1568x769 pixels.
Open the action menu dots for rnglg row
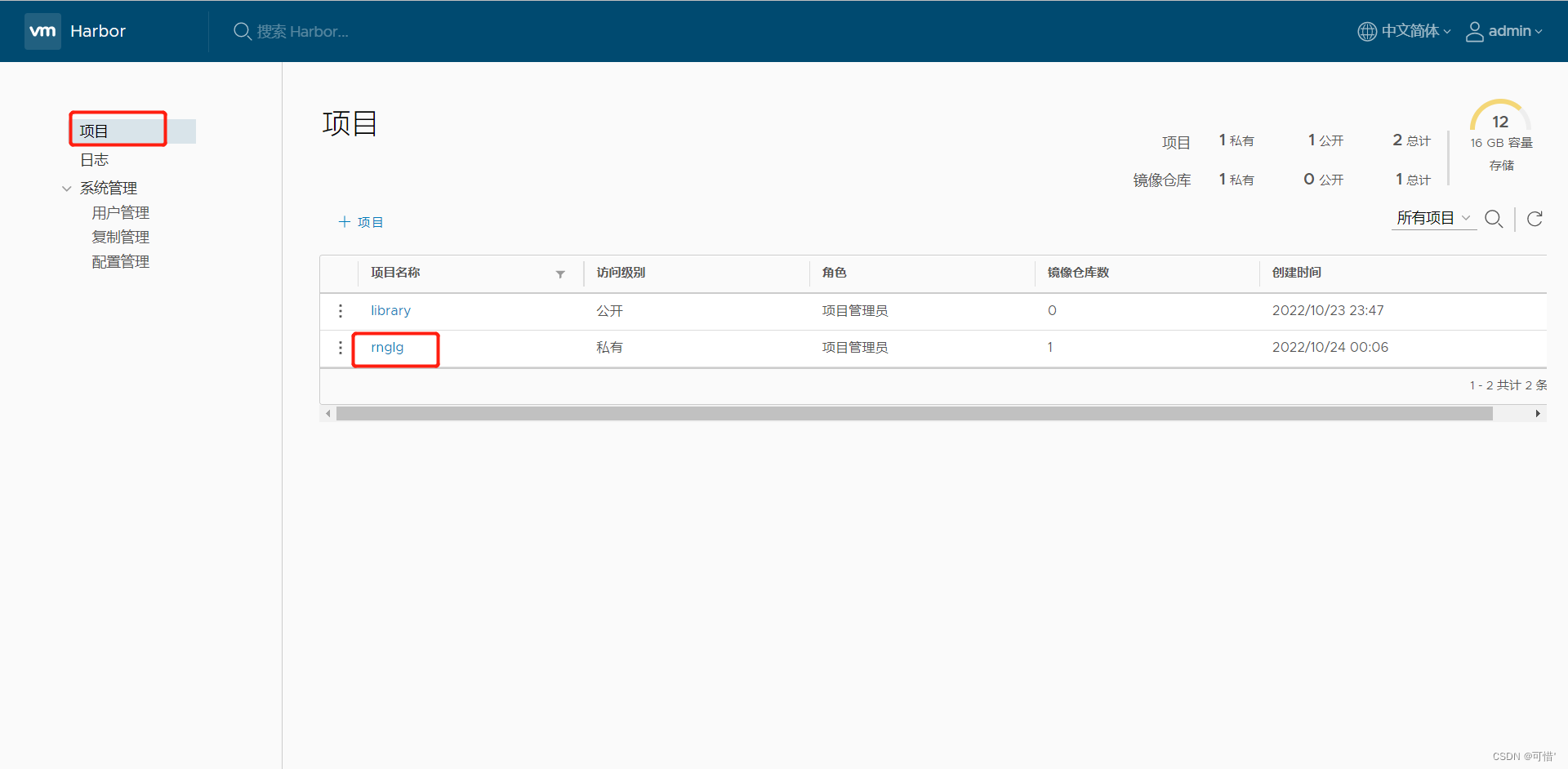click(341, 348)
